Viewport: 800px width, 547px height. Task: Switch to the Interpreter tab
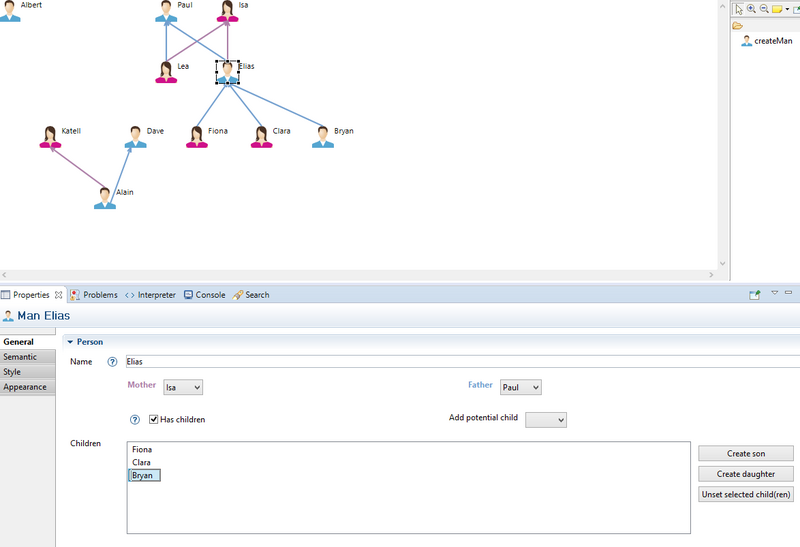point(151,295)
